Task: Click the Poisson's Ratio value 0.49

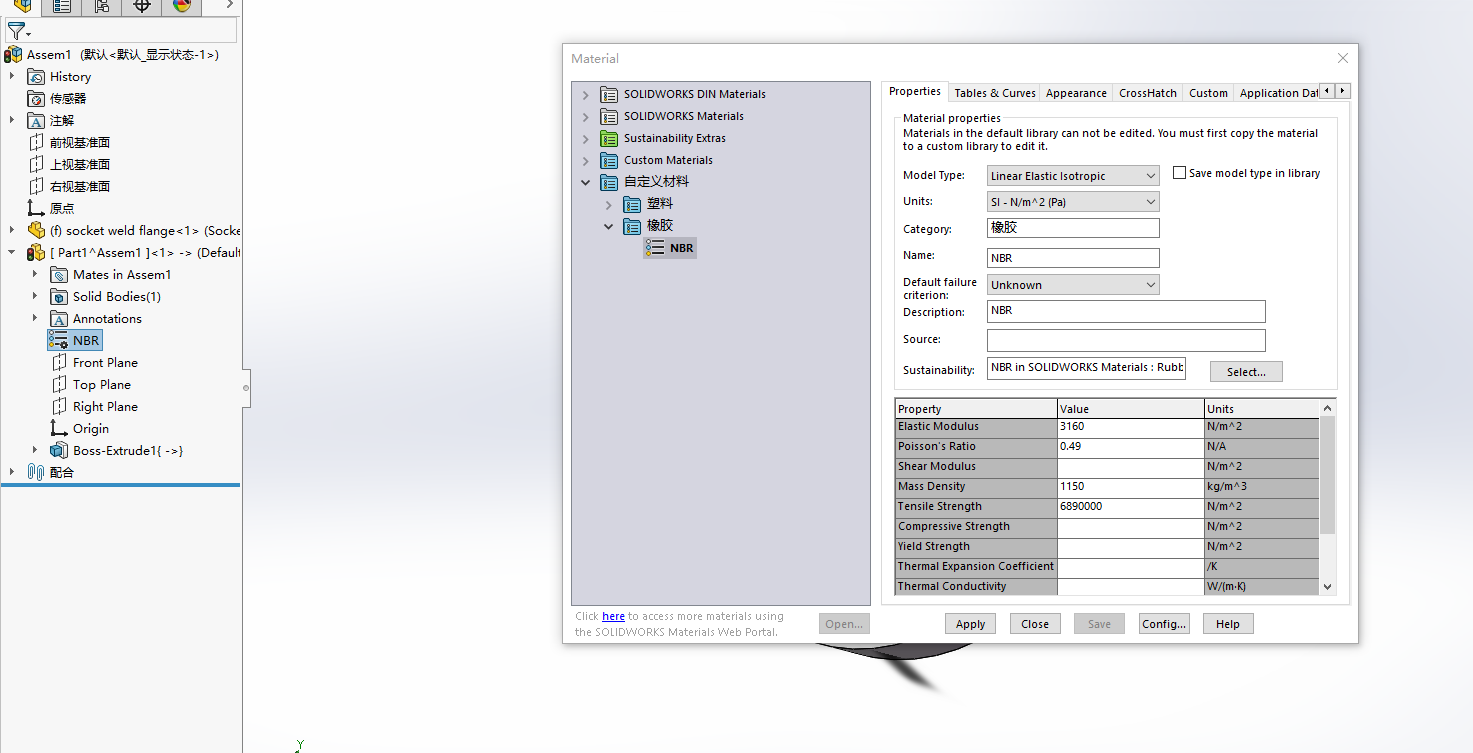Action: tap(1131, 447)
